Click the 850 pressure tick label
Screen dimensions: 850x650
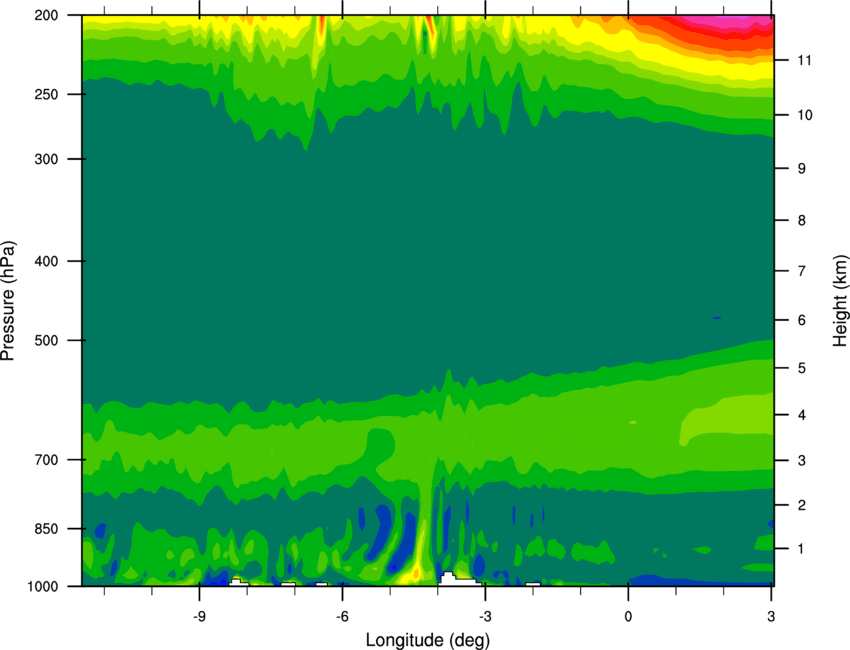(x=47, y=529)
